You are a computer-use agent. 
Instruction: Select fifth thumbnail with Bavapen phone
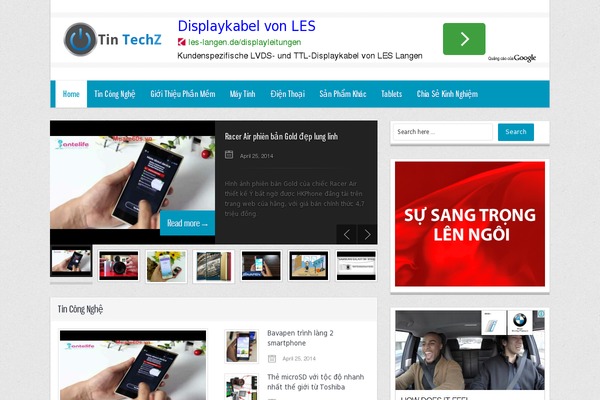[261, 266]
